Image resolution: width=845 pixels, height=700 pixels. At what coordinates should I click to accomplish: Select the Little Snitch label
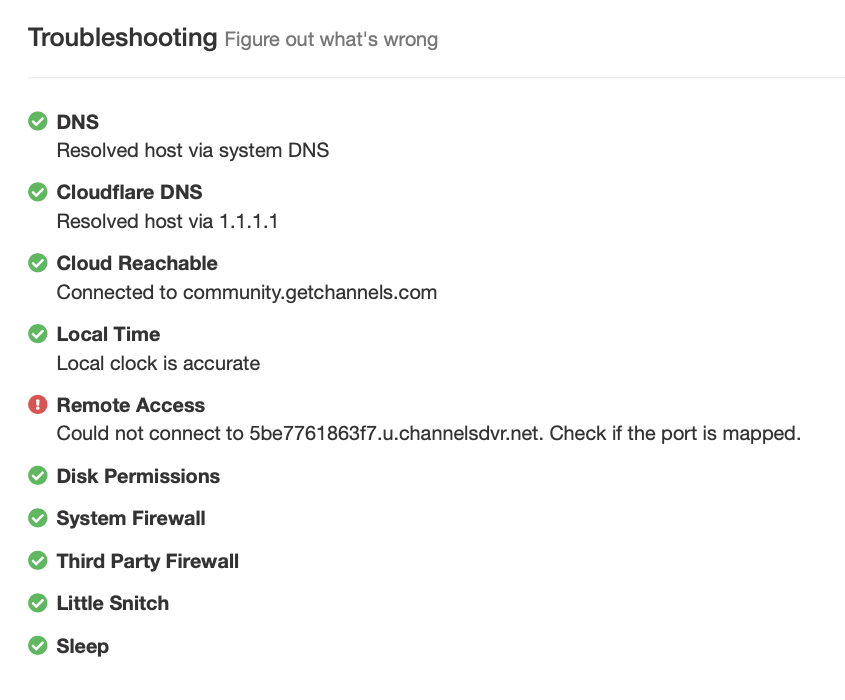112,603
